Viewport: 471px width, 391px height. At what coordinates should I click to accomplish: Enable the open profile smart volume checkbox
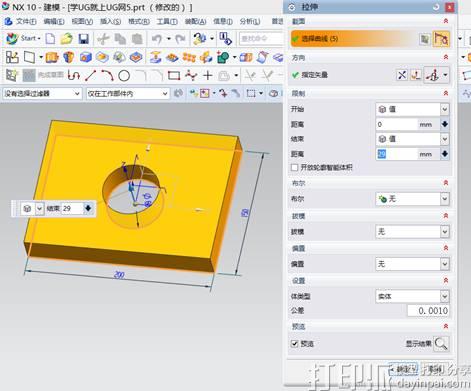click(x=294, y=167)
